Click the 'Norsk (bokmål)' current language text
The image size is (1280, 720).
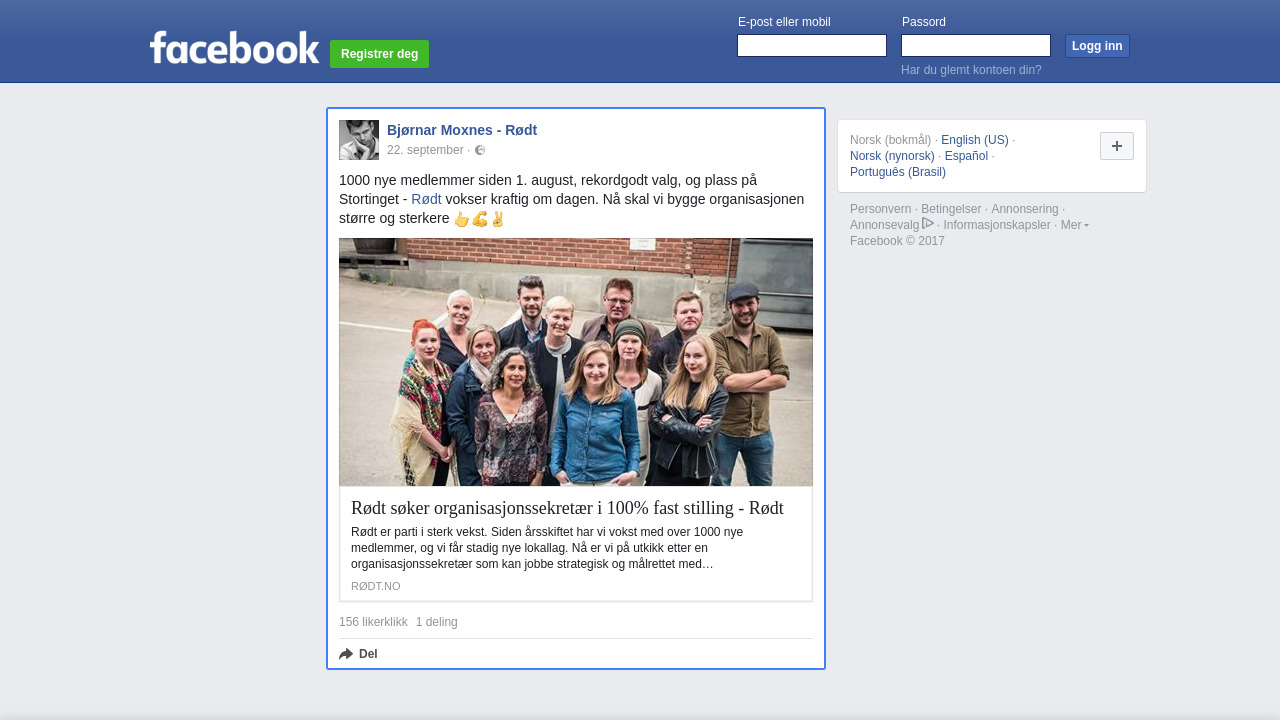(x=890, y=140)
